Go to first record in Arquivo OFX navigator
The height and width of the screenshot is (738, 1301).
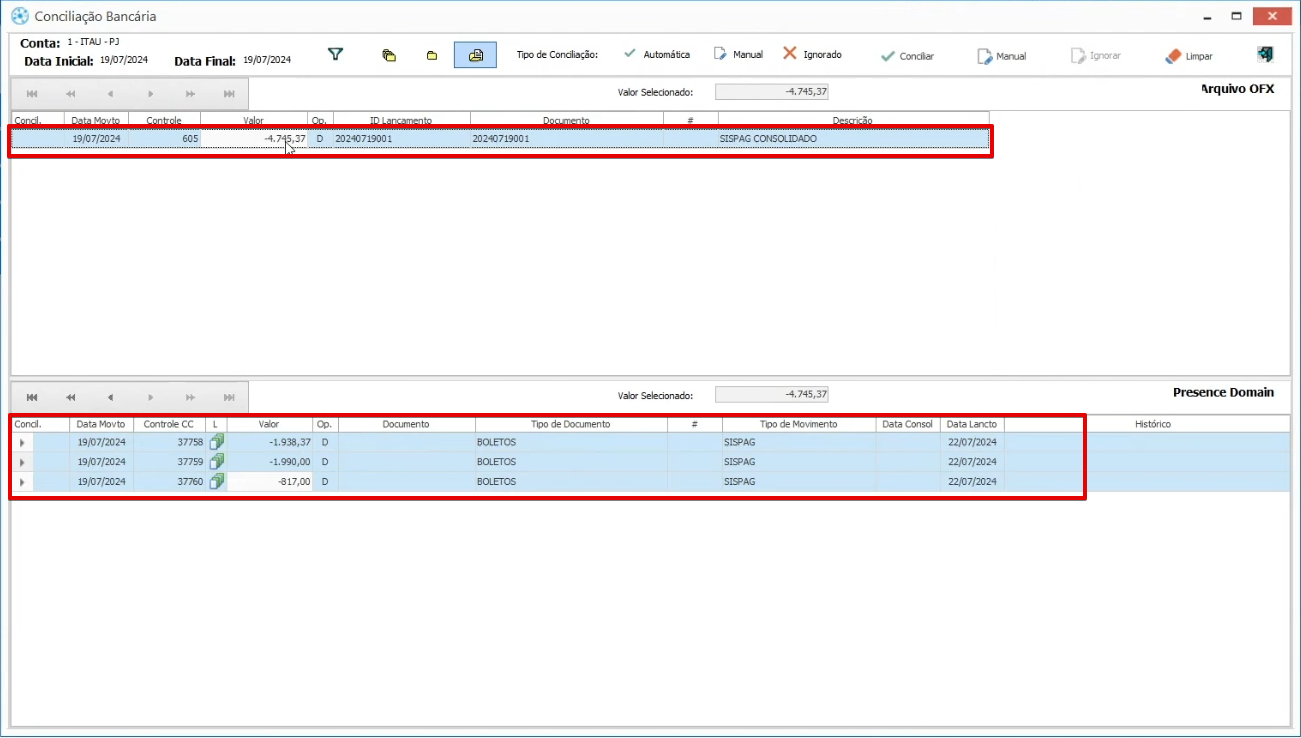pyautogui.click(x=32, y=94)
